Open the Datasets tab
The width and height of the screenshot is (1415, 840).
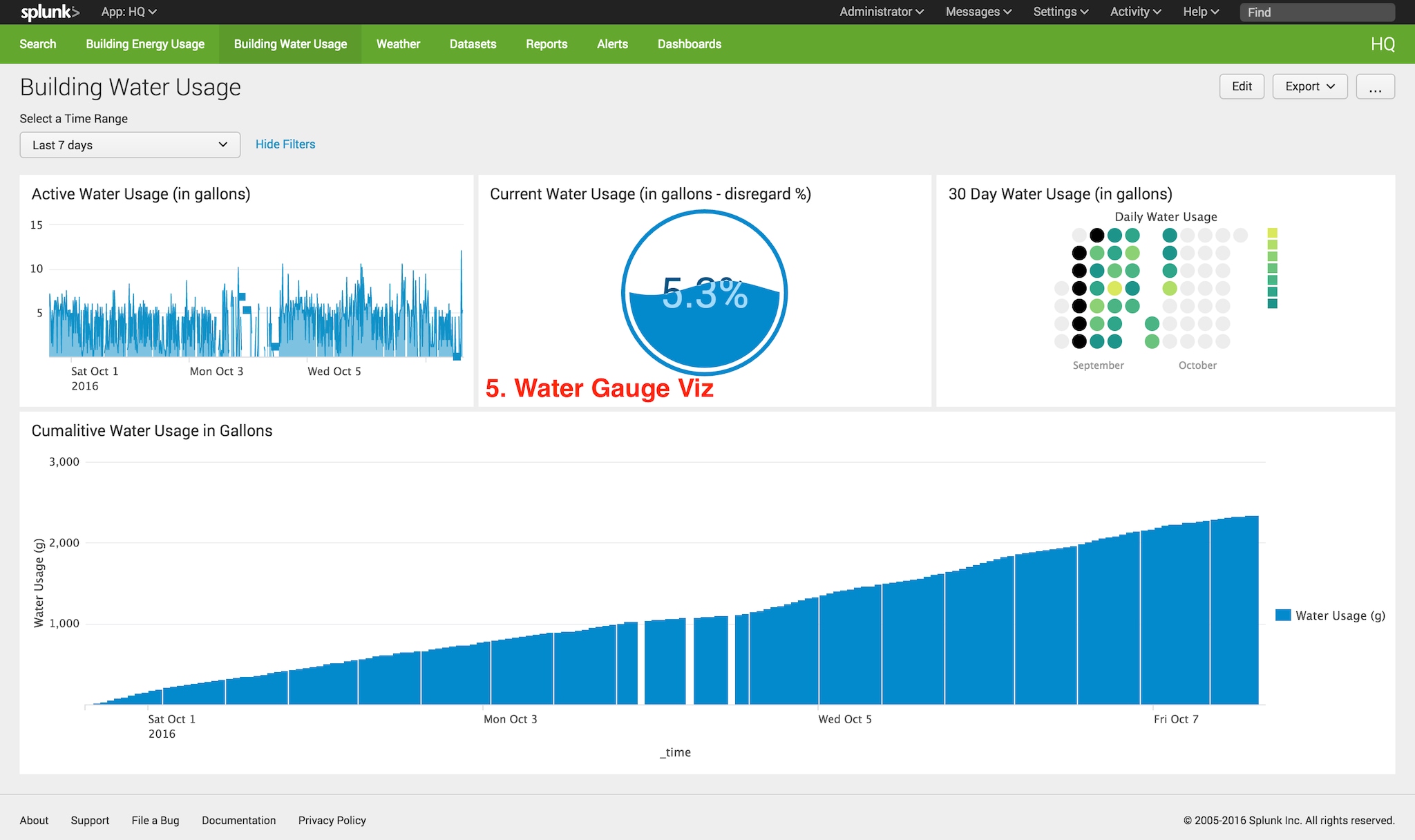point(473,44)
